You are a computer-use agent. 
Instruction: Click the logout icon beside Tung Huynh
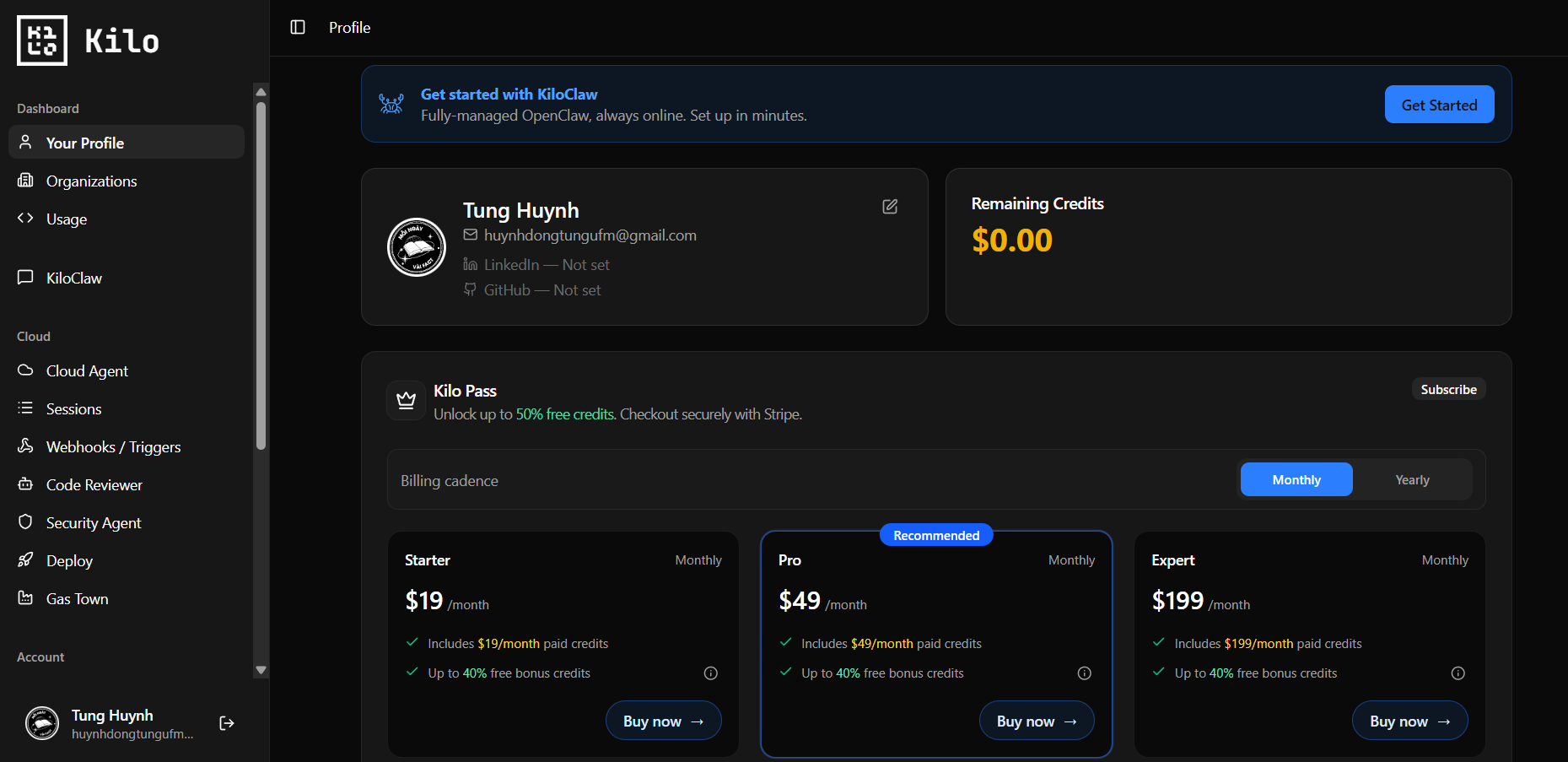click(x=226, y=723)
